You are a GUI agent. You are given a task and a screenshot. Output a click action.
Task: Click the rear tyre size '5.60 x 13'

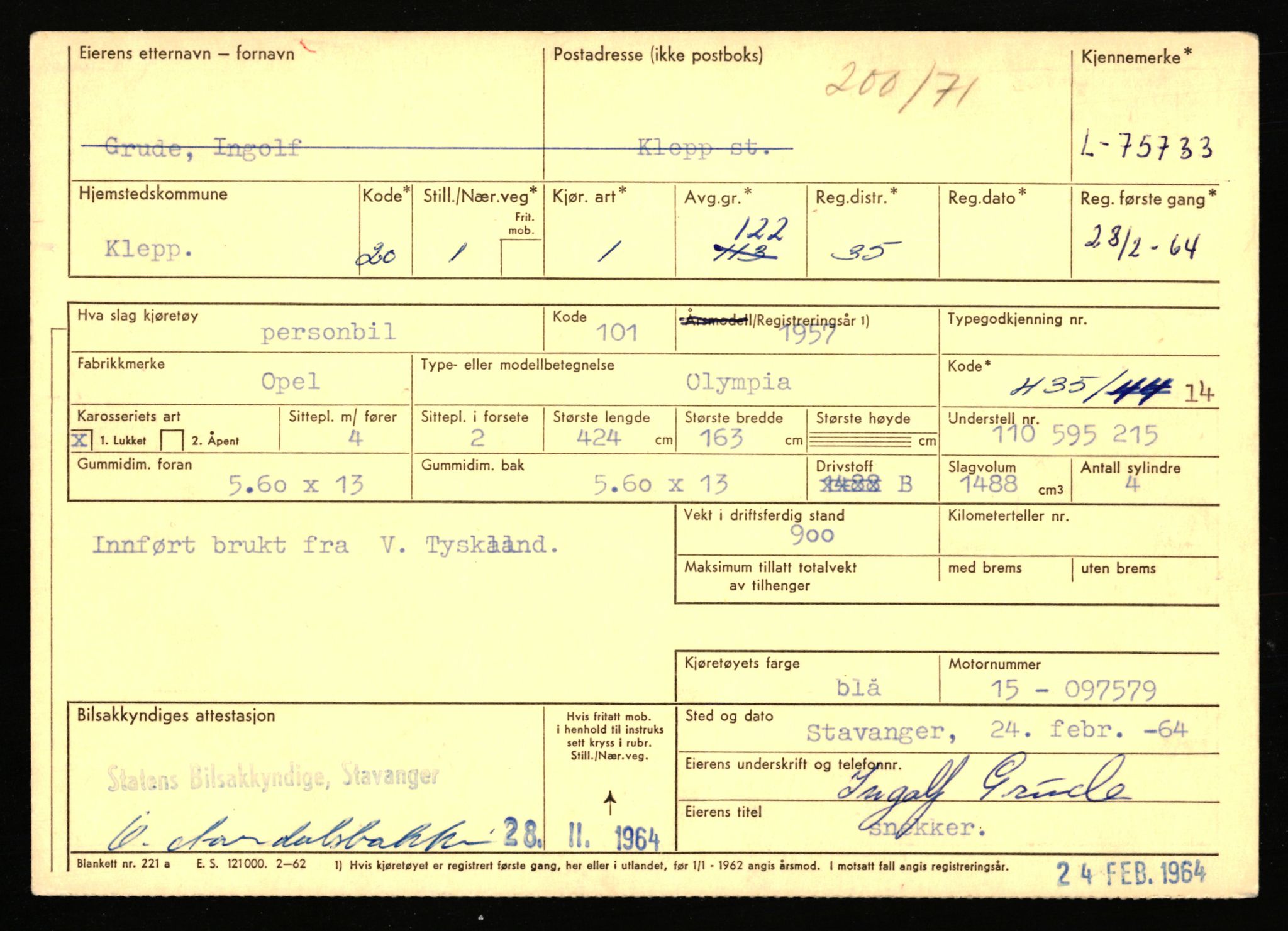(x=661, y=484)
